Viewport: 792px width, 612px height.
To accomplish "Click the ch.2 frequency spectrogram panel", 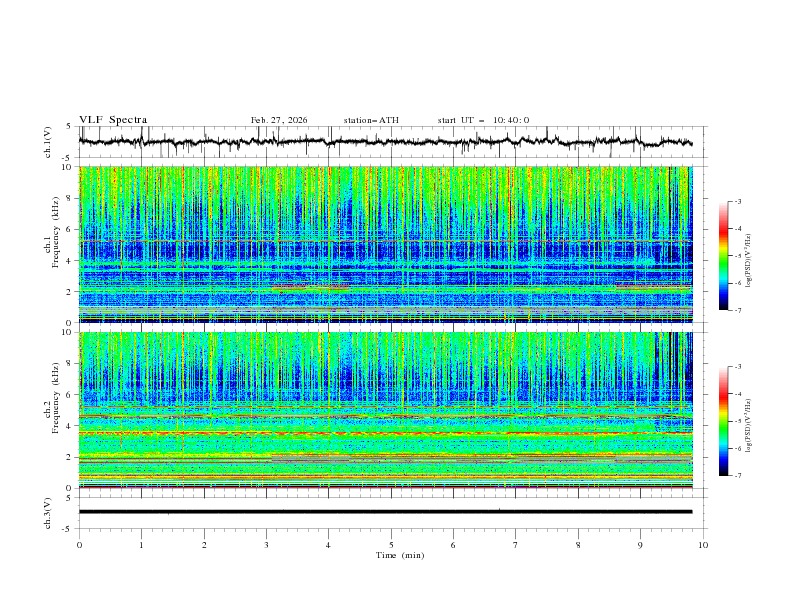I will (x=385, y=410).
